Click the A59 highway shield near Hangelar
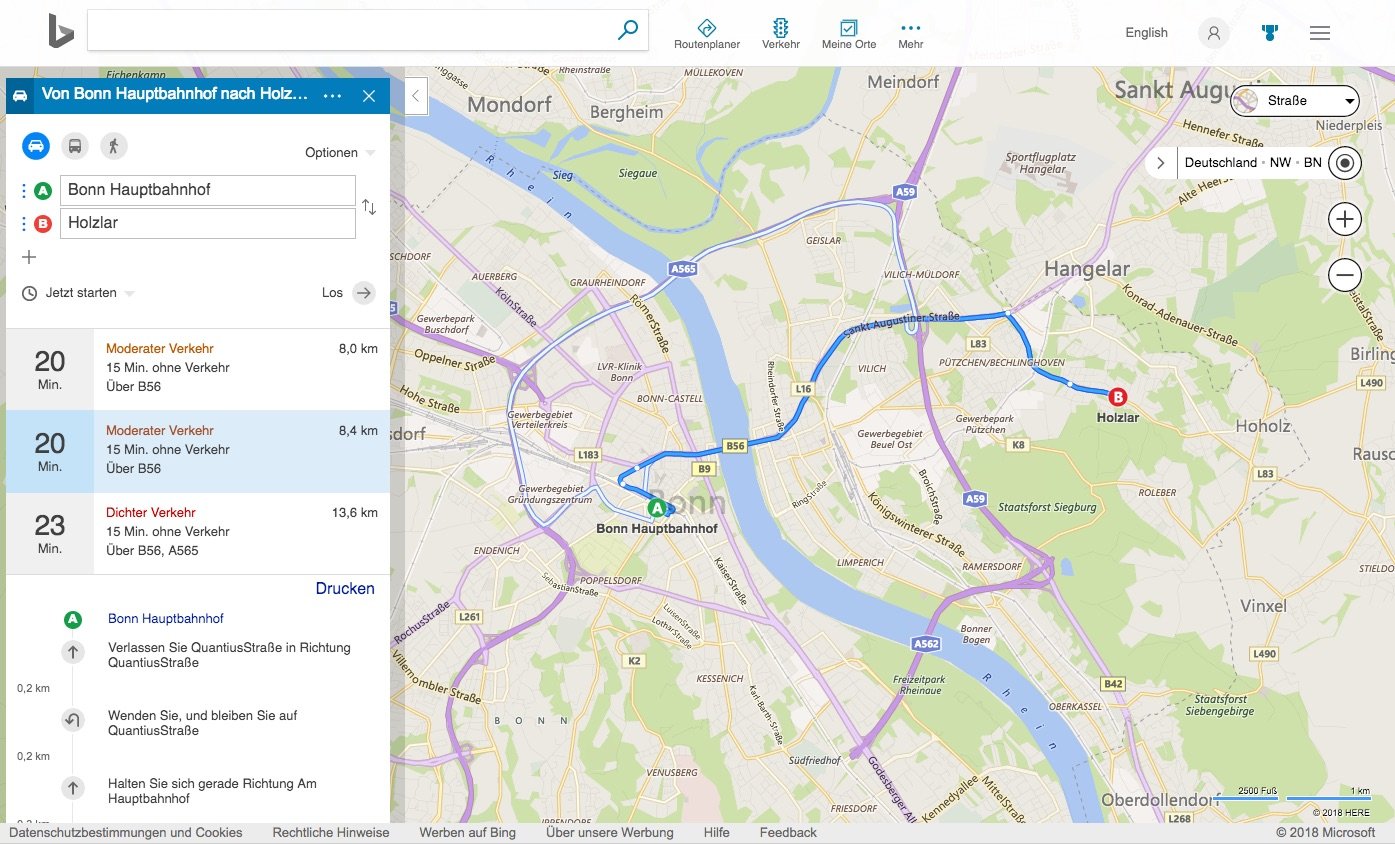The height and width of the screenshot is (844, 1395). click(906, 191)
